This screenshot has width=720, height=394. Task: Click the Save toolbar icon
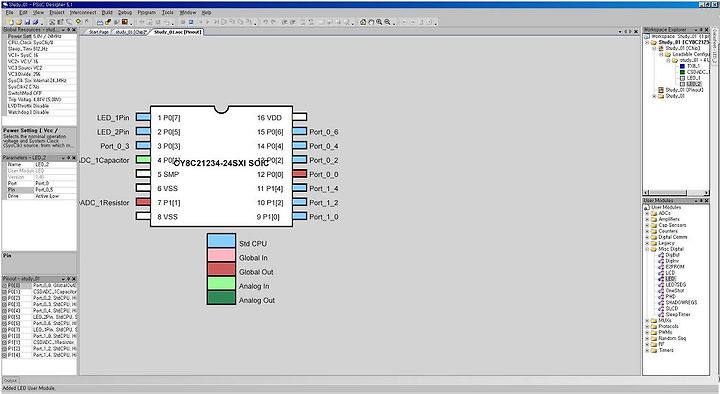click(28, 22)
